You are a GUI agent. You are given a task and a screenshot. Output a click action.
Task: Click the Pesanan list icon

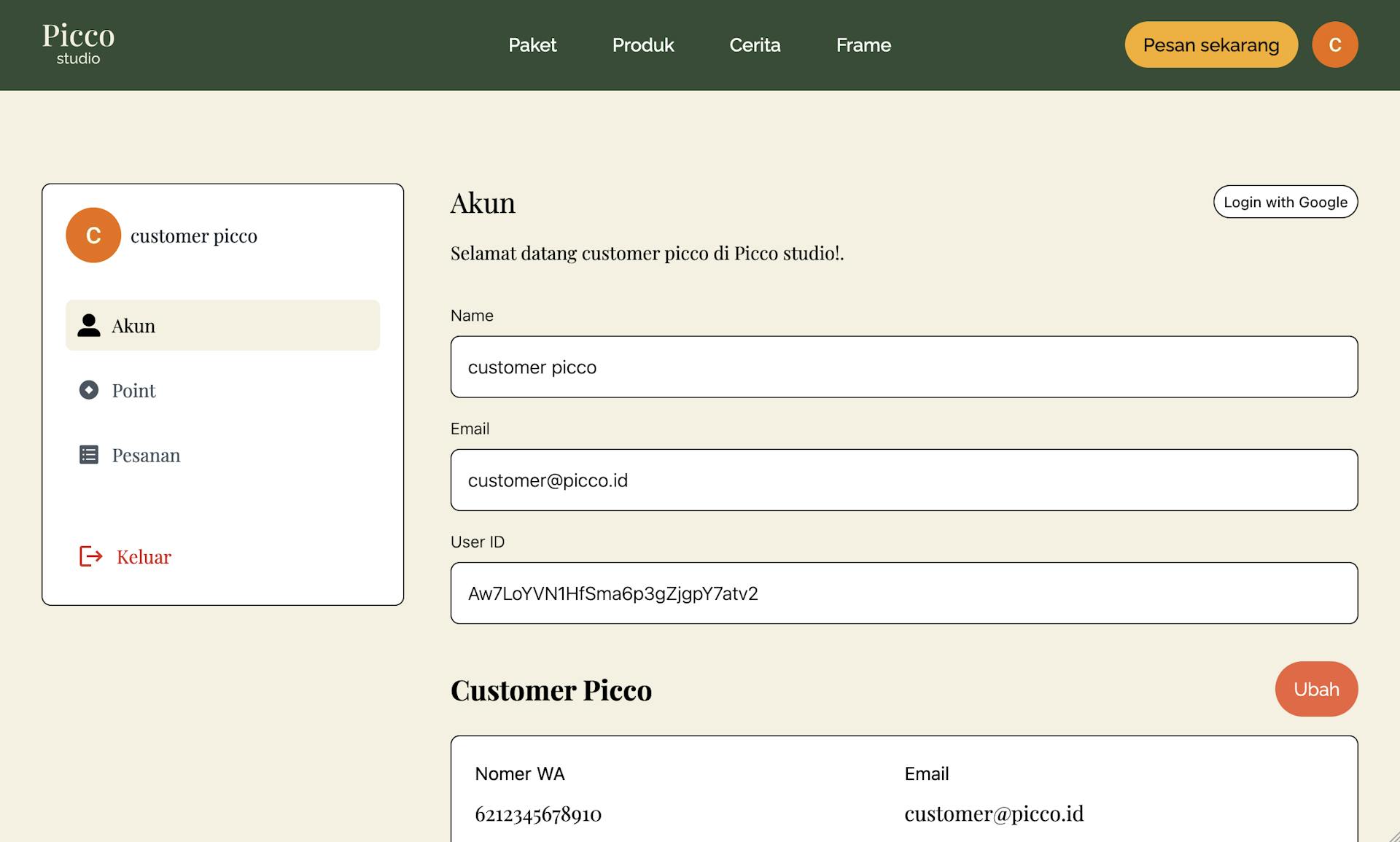tap(89, 455)
